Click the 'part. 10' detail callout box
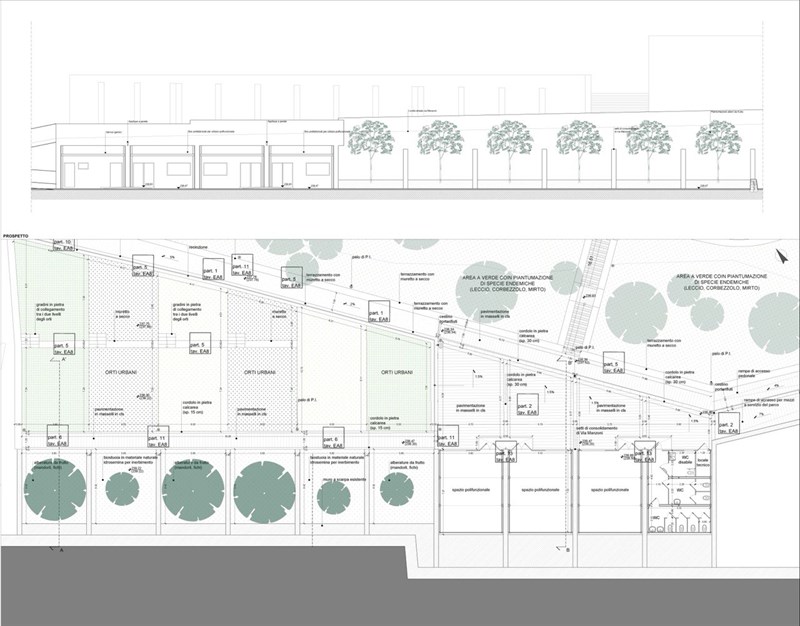 tap(65, 244)
